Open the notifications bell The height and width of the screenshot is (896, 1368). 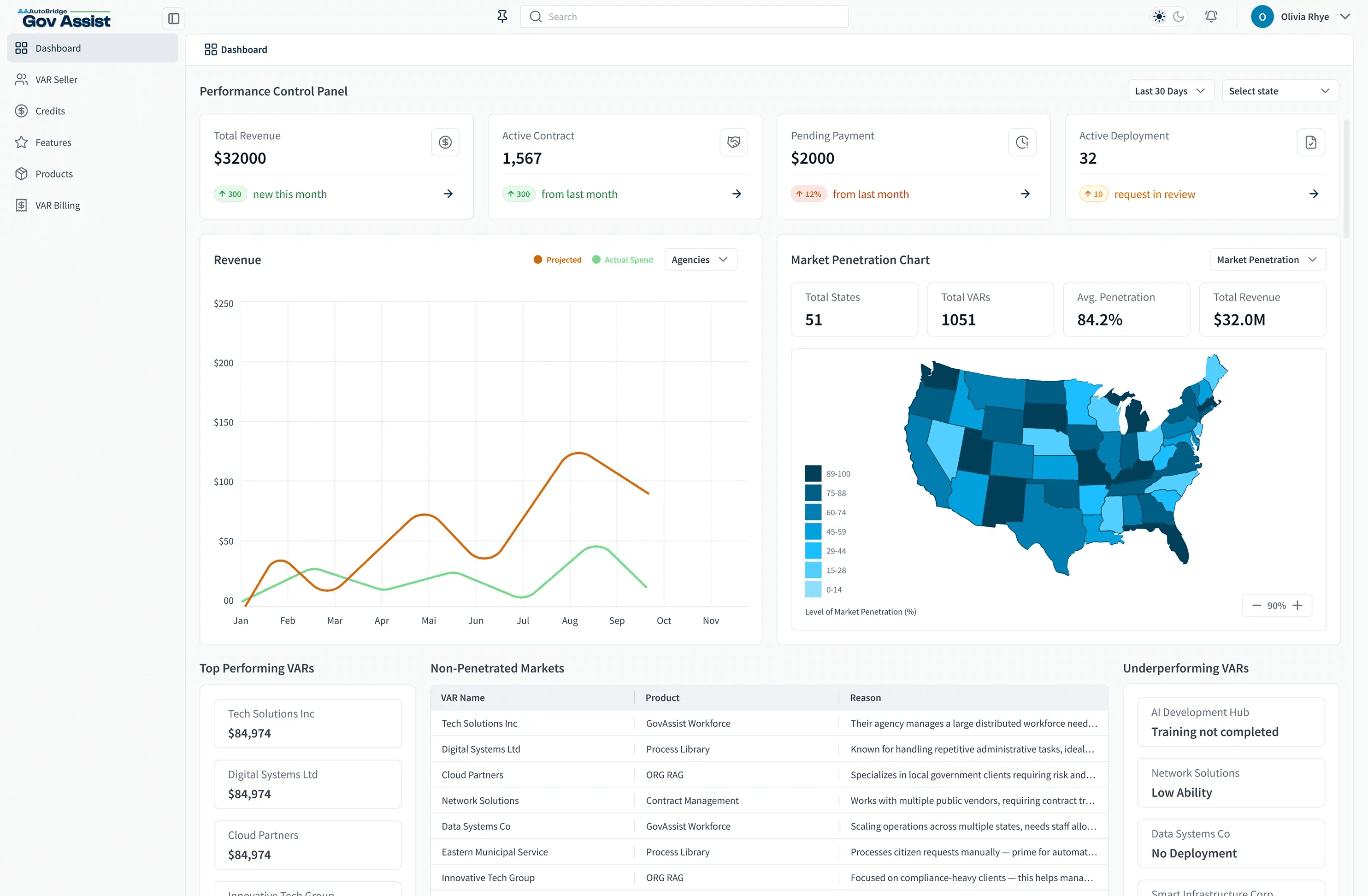click(x=1210, y=17)
